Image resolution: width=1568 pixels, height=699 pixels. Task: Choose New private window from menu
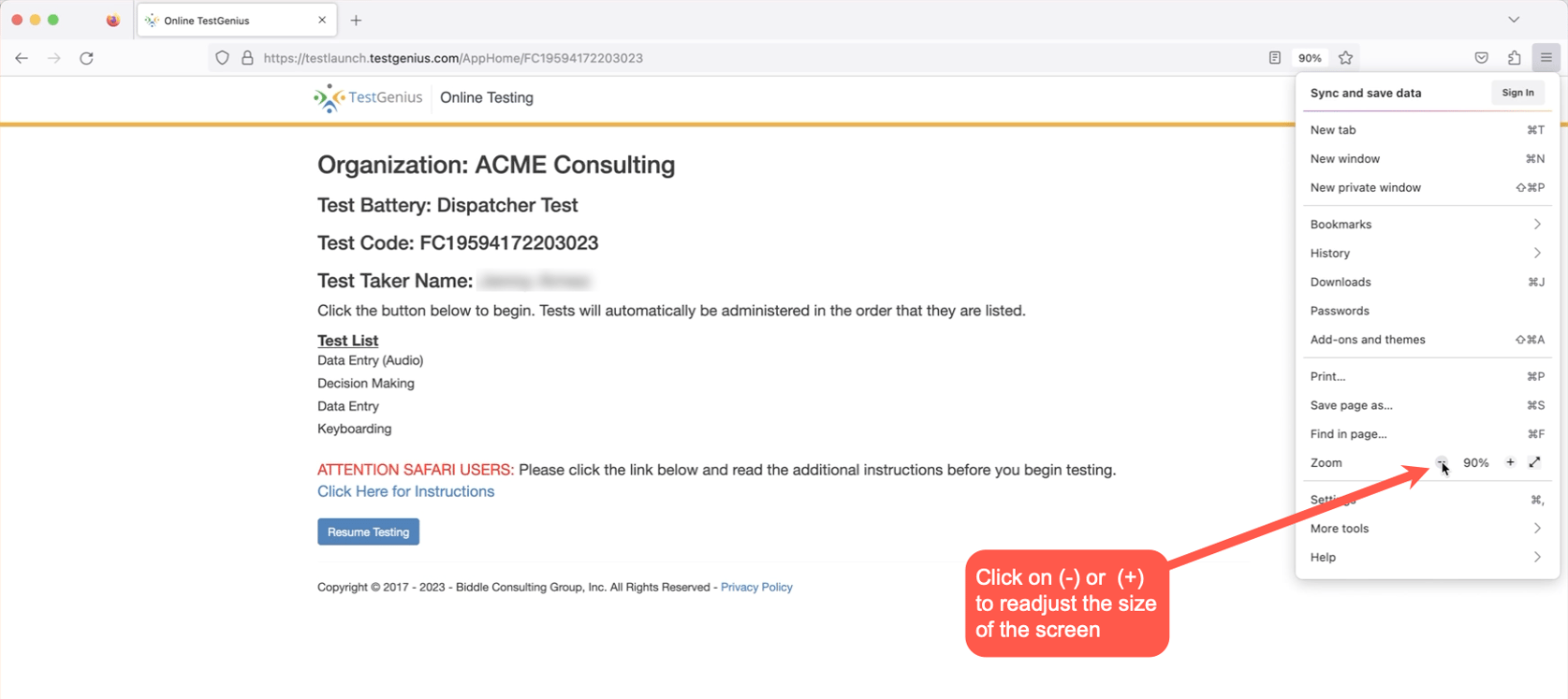(1365, 188)
